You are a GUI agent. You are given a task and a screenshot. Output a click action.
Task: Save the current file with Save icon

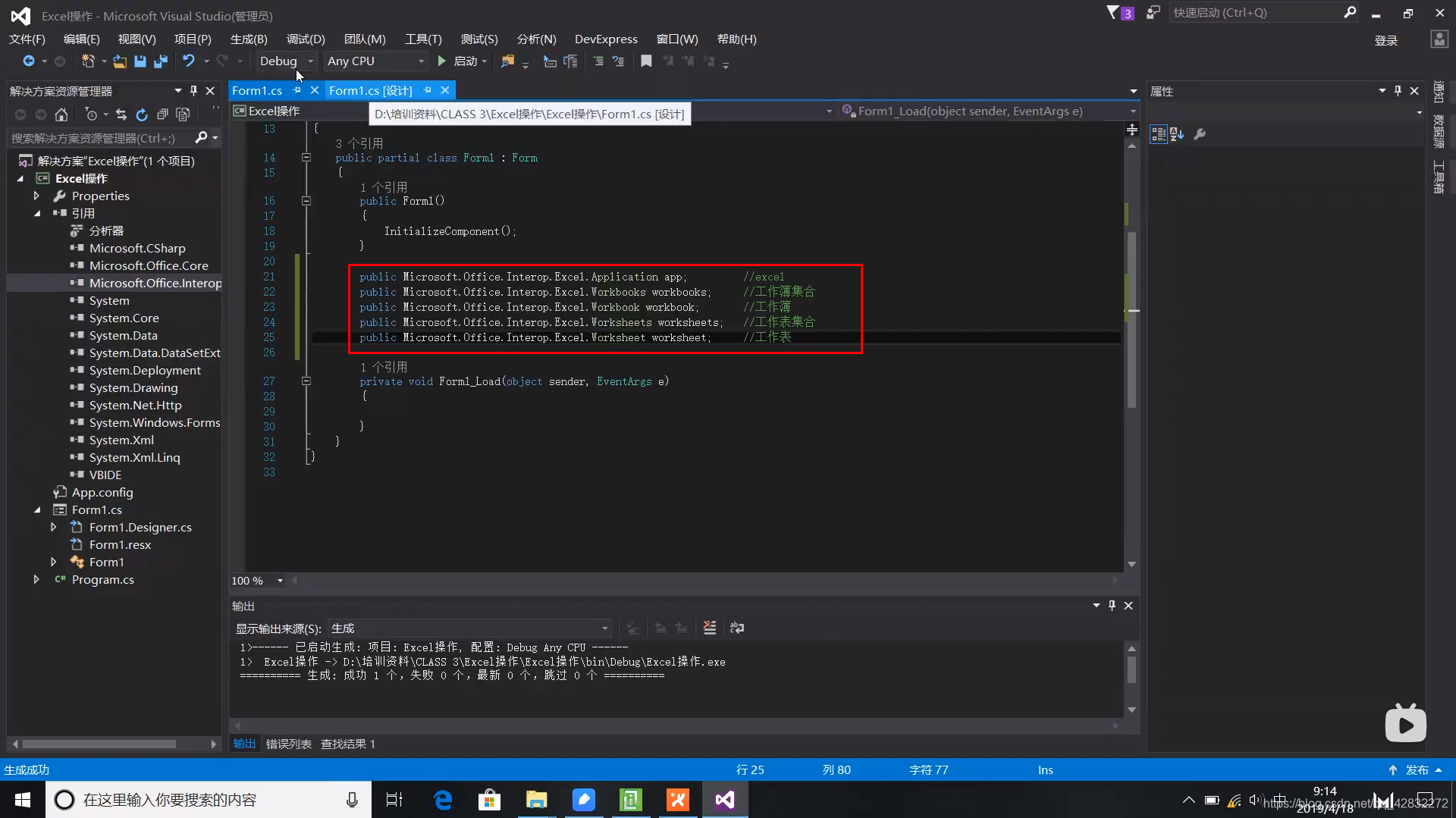click(x=140, y=61)
